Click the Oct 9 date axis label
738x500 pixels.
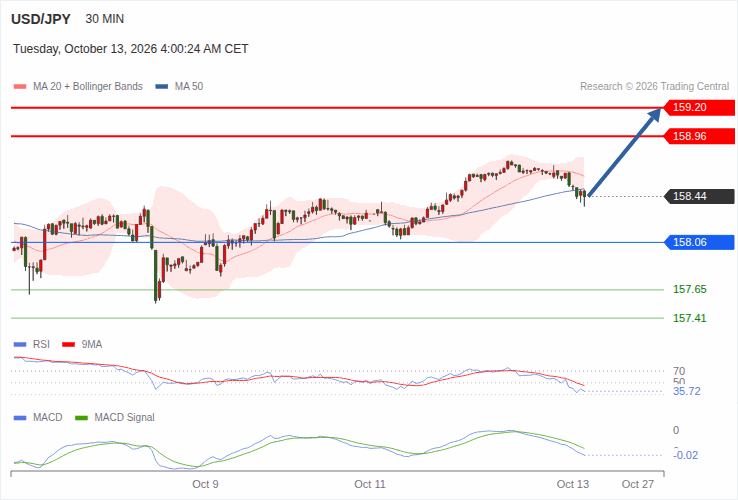click(205, 484)
